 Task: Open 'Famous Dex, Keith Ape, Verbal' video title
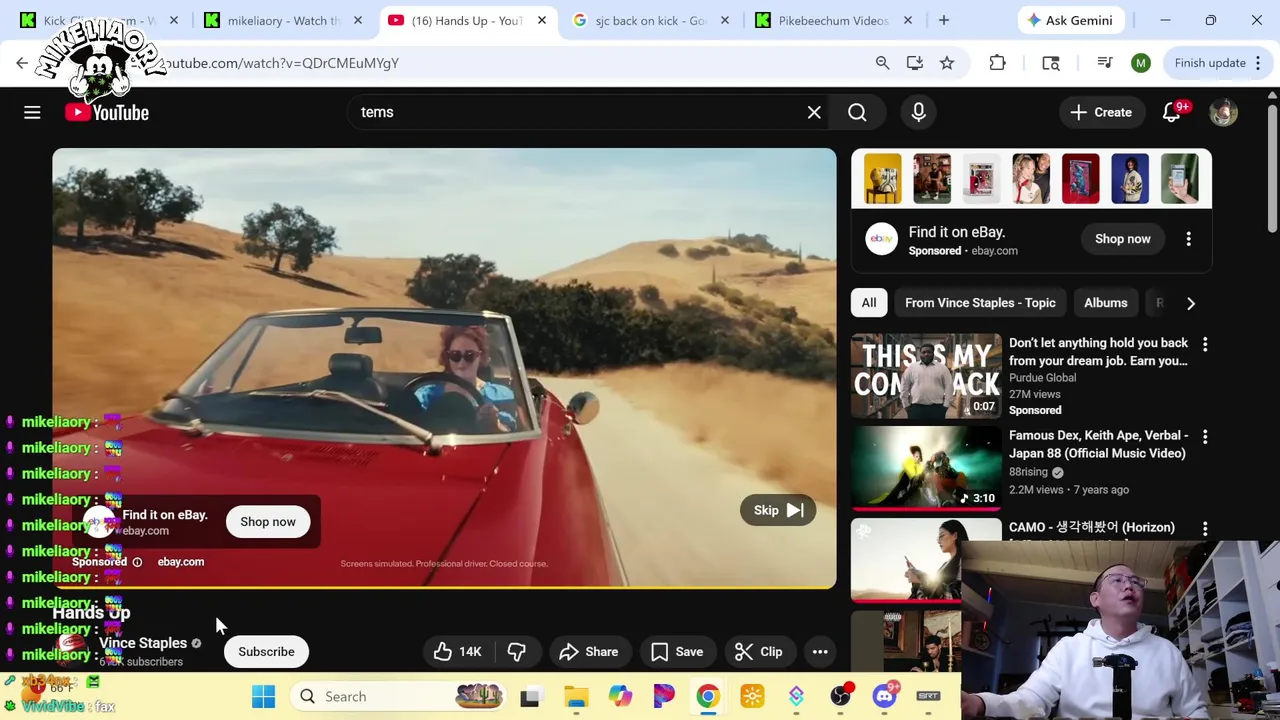click(x=1098, y=444)
